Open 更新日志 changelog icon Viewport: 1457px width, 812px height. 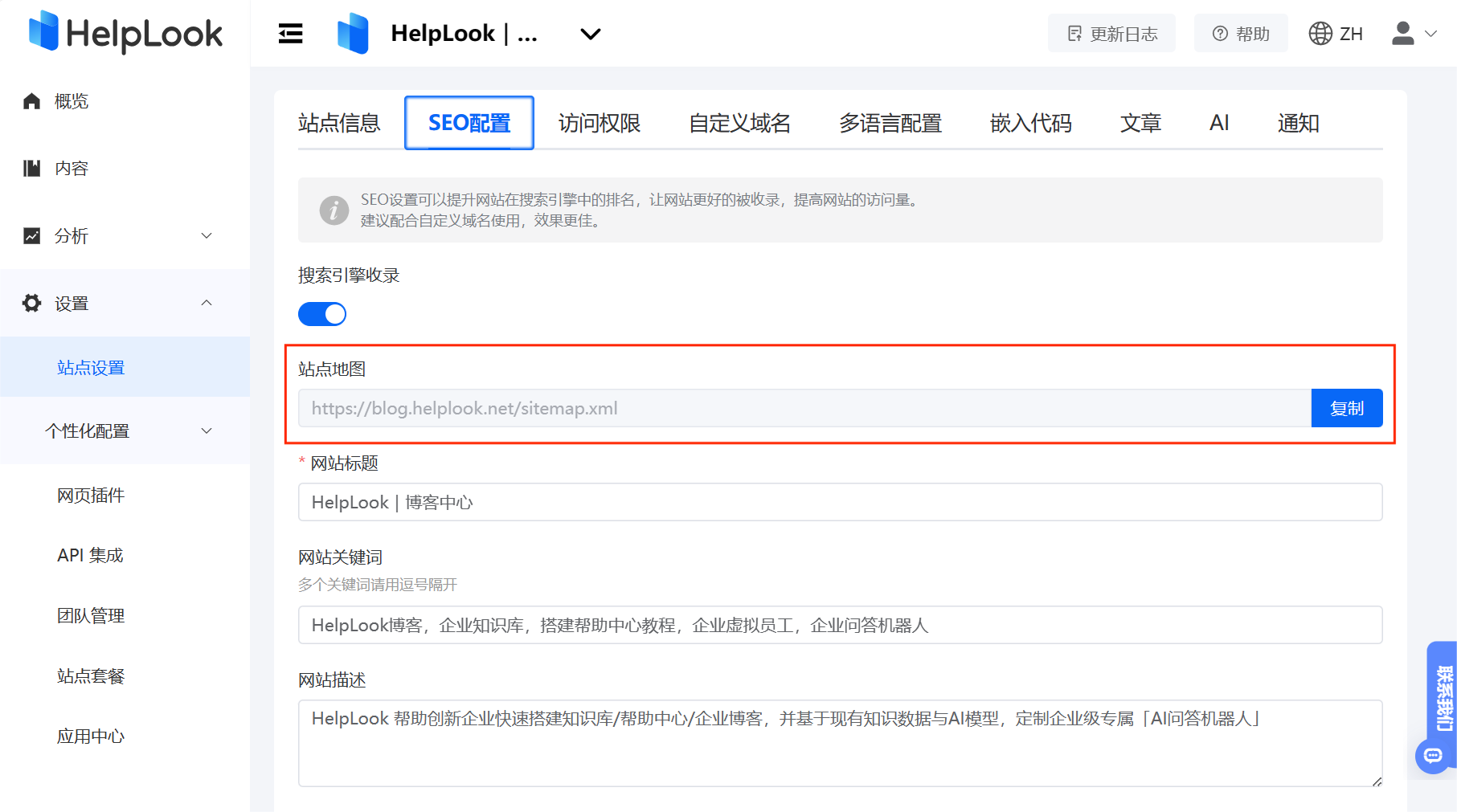pyautogui.click(x=1074, y=33)
